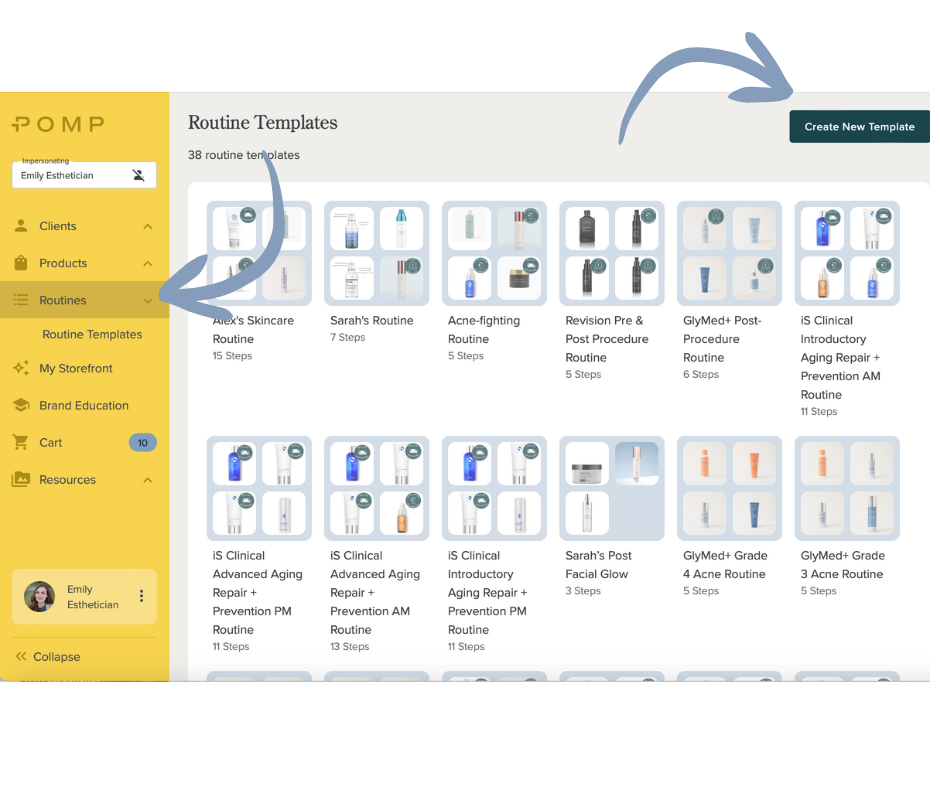Open Routine Templates submenu item

pyautogui.click(x=92, y=334)
